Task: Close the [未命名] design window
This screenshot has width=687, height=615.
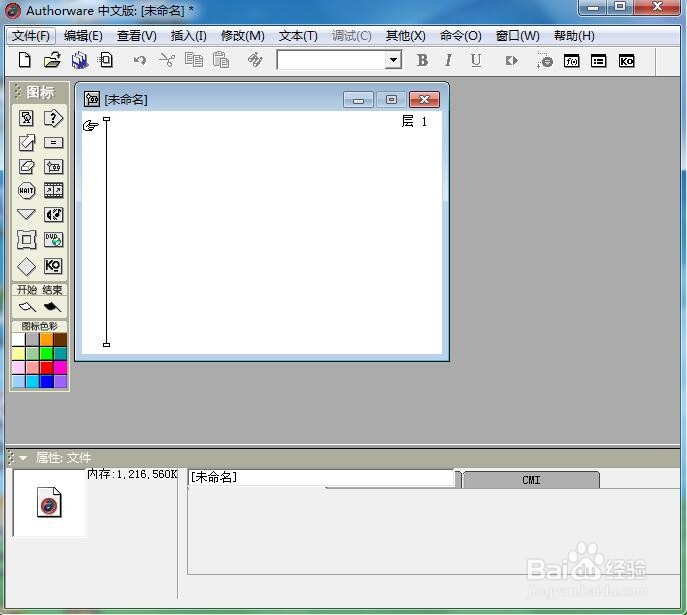Action: 424,99
